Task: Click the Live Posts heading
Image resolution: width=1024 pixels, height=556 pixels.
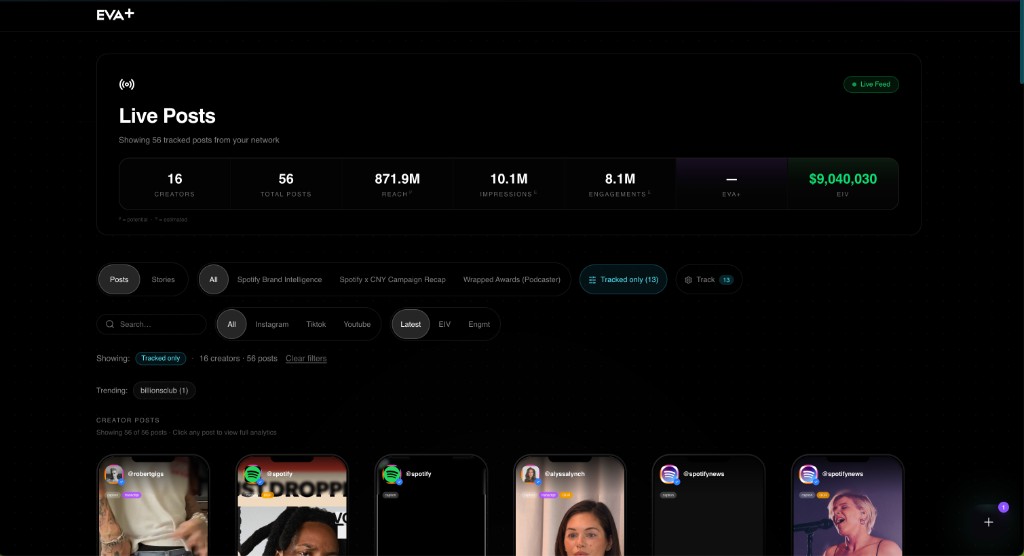Action: (x=167, y=116)
